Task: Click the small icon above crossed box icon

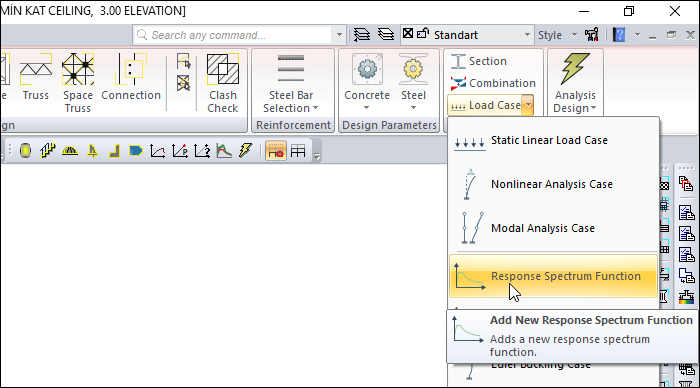Action: tap(183, 61)
